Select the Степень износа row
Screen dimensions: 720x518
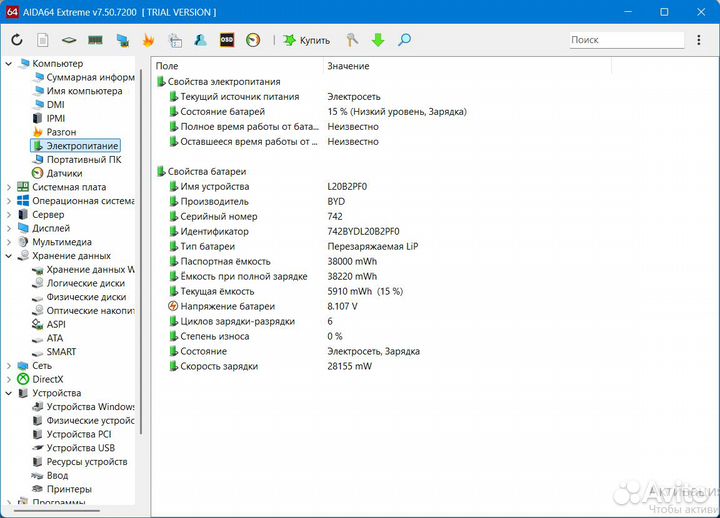tap(256, 336)
